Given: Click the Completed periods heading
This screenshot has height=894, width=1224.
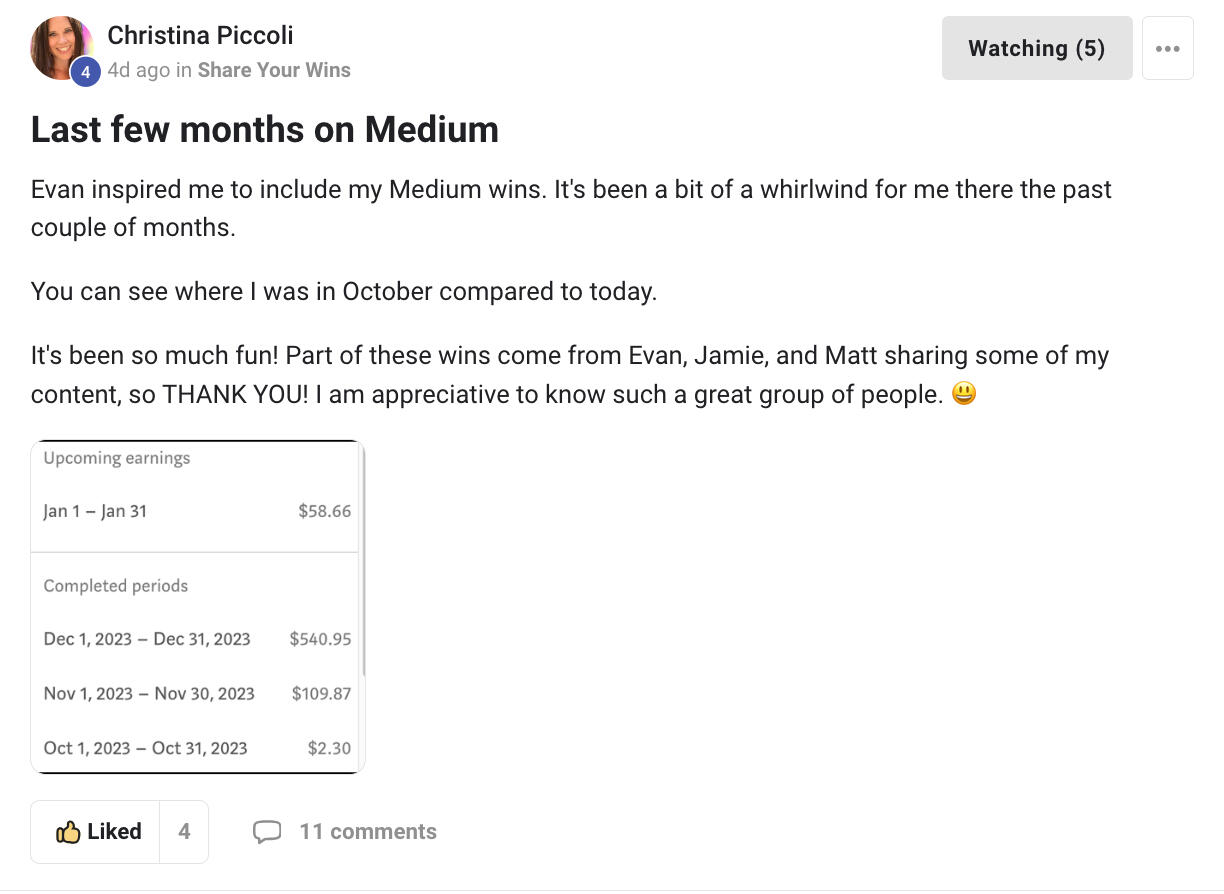Looking at the screenshot, I should 116,586.
